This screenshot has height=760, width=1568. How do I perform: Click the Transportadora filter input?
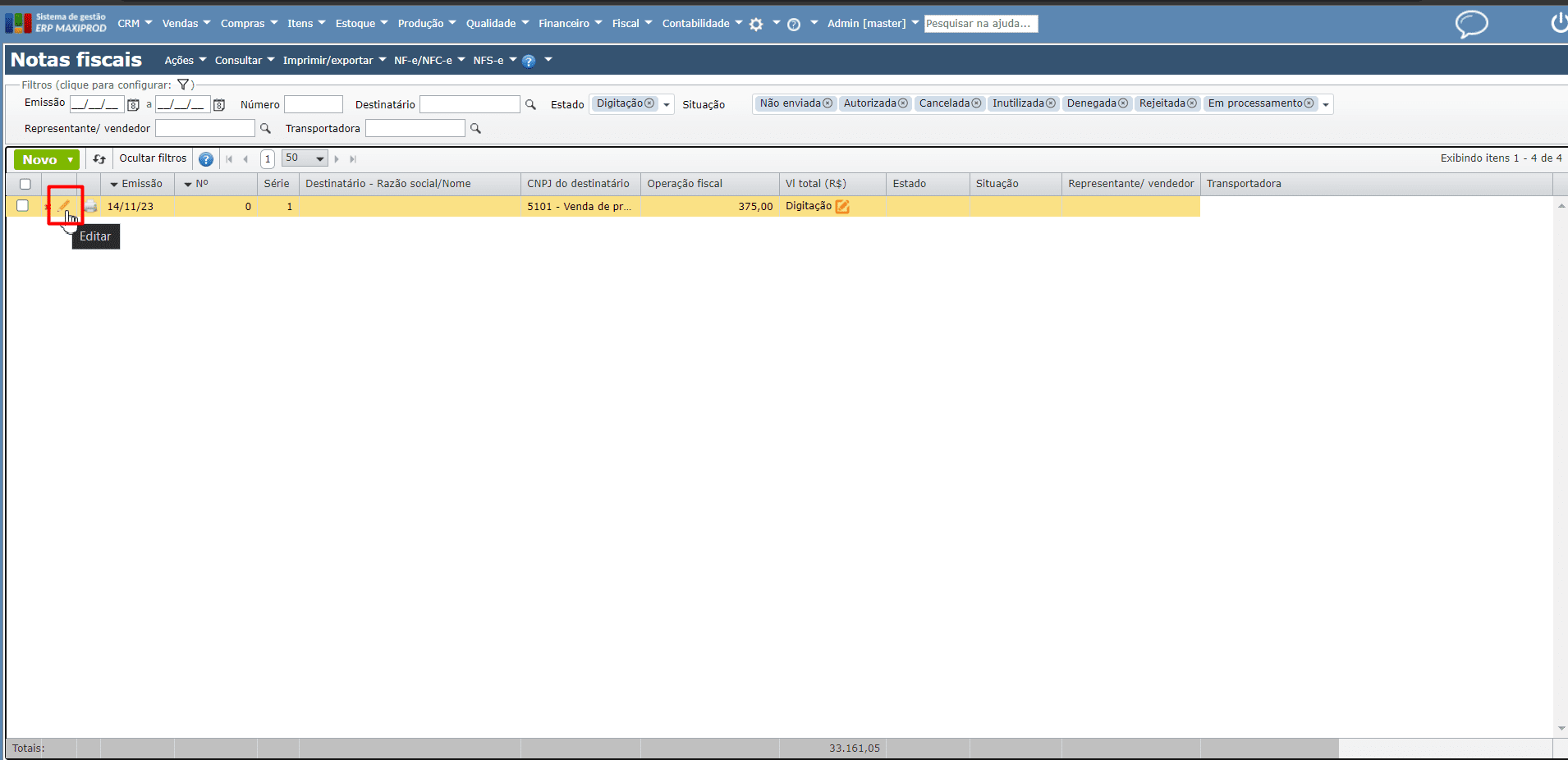[x=415, y=128]
